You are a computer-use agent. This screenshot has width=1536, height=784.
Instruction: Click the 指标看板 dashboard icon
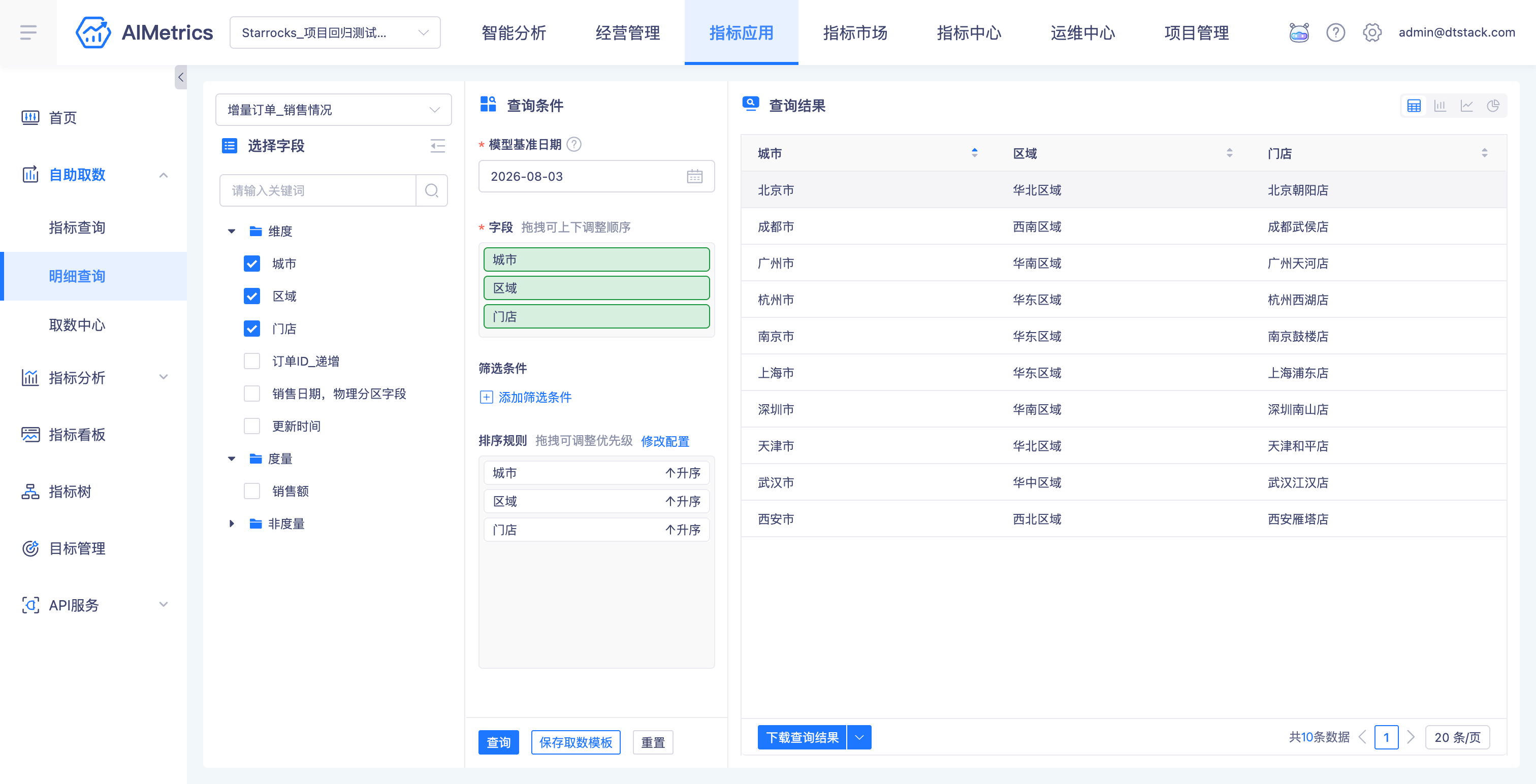pyautogui.click(x=30, y=435)
